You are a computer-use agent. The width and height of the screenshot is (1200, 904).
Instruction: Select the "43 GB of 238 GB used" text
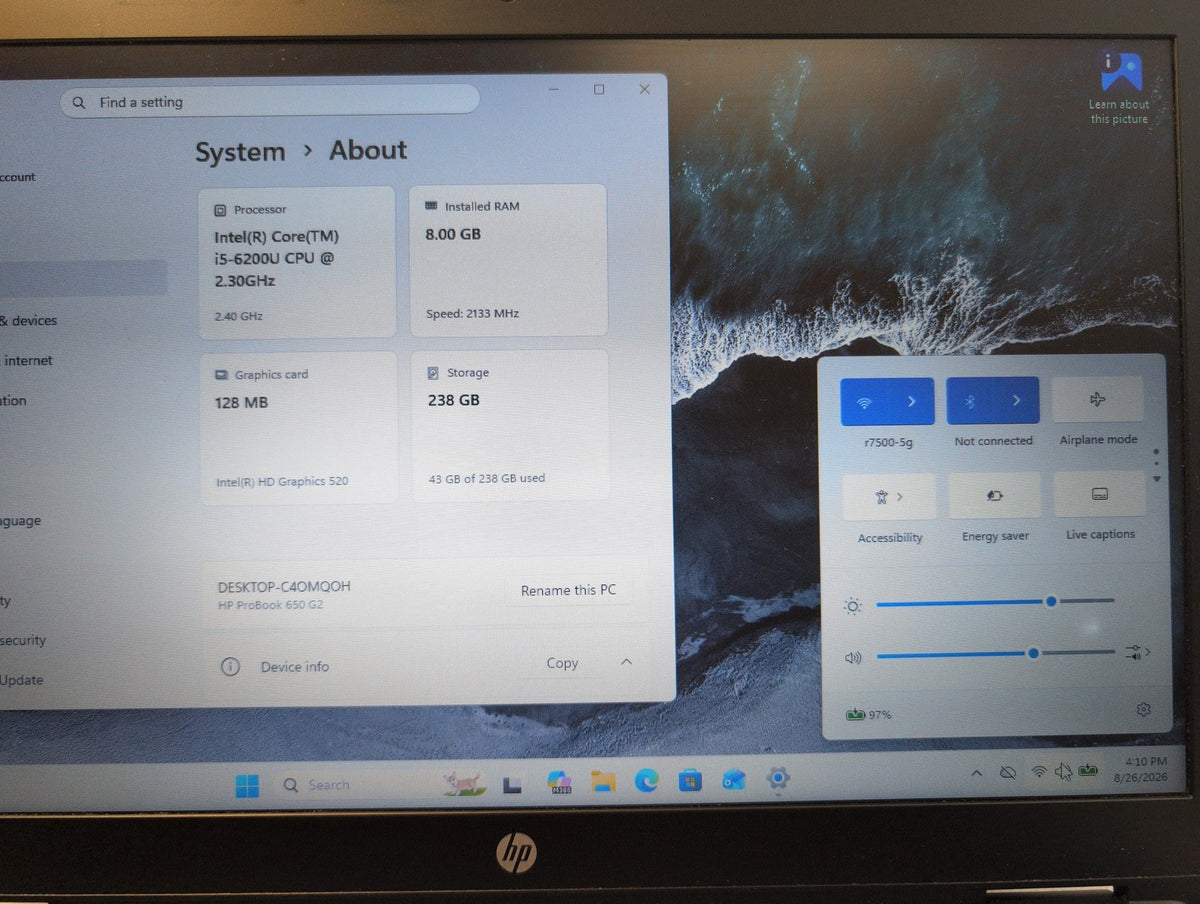tap(487, 478)
